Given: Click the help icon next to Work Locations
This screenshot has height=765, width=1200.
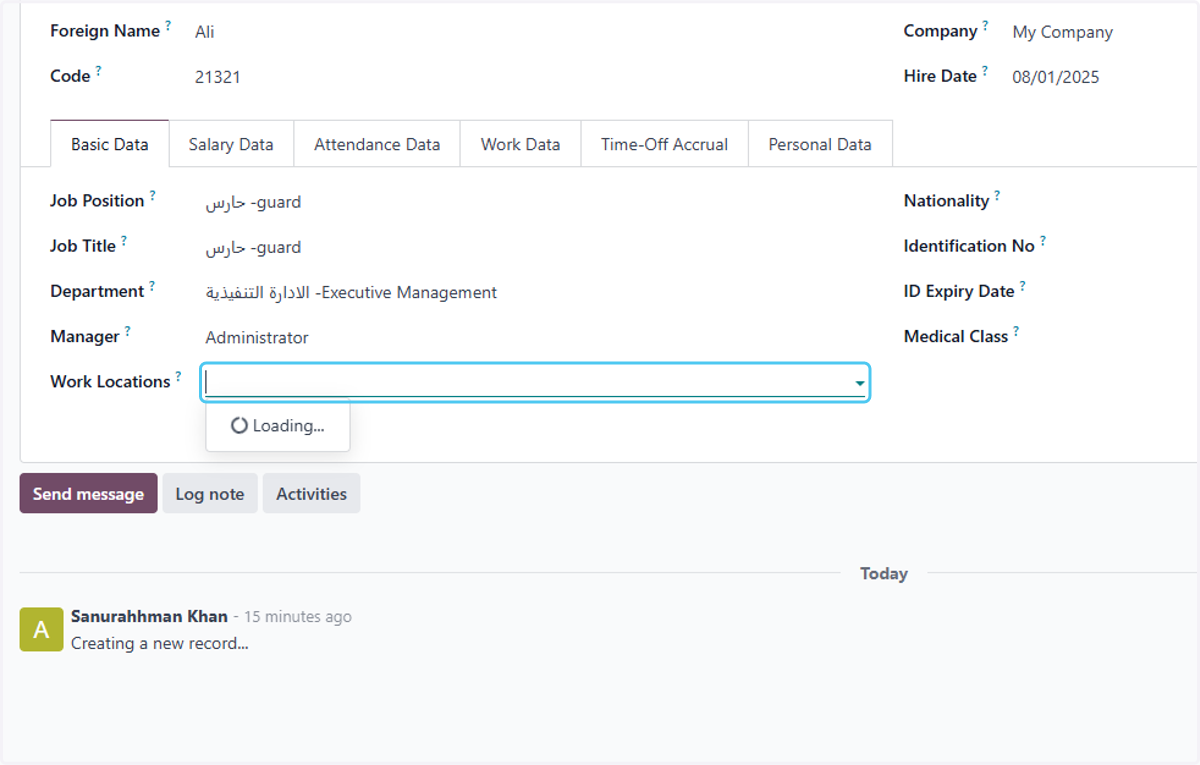Looking at the screenshot, I should 178,376.
